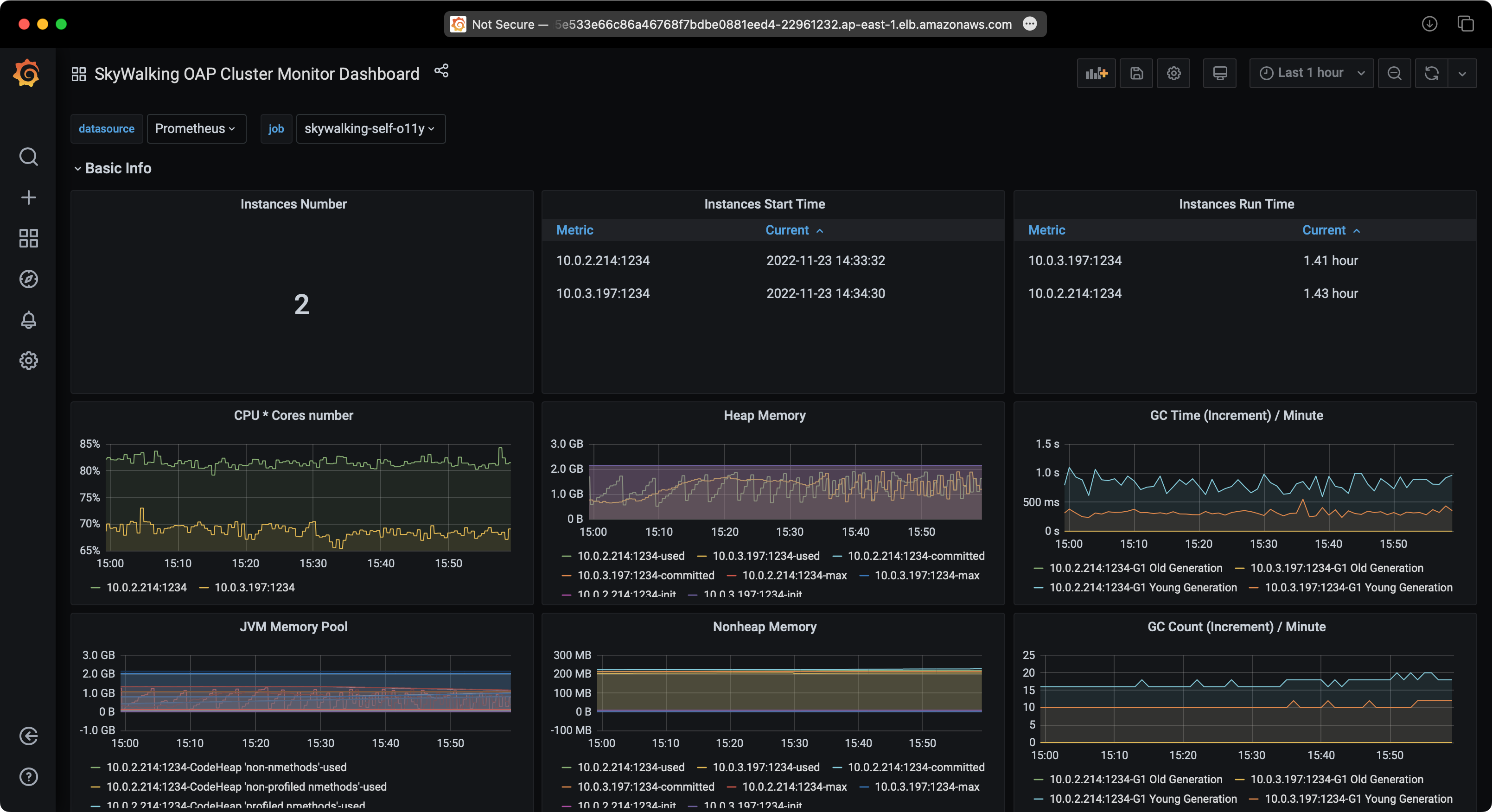The height and width of the screenshot is (812, 1492).
Task: Toggle 10.0.2.214:1234 series in CPU legend
Action: point(146,587)
